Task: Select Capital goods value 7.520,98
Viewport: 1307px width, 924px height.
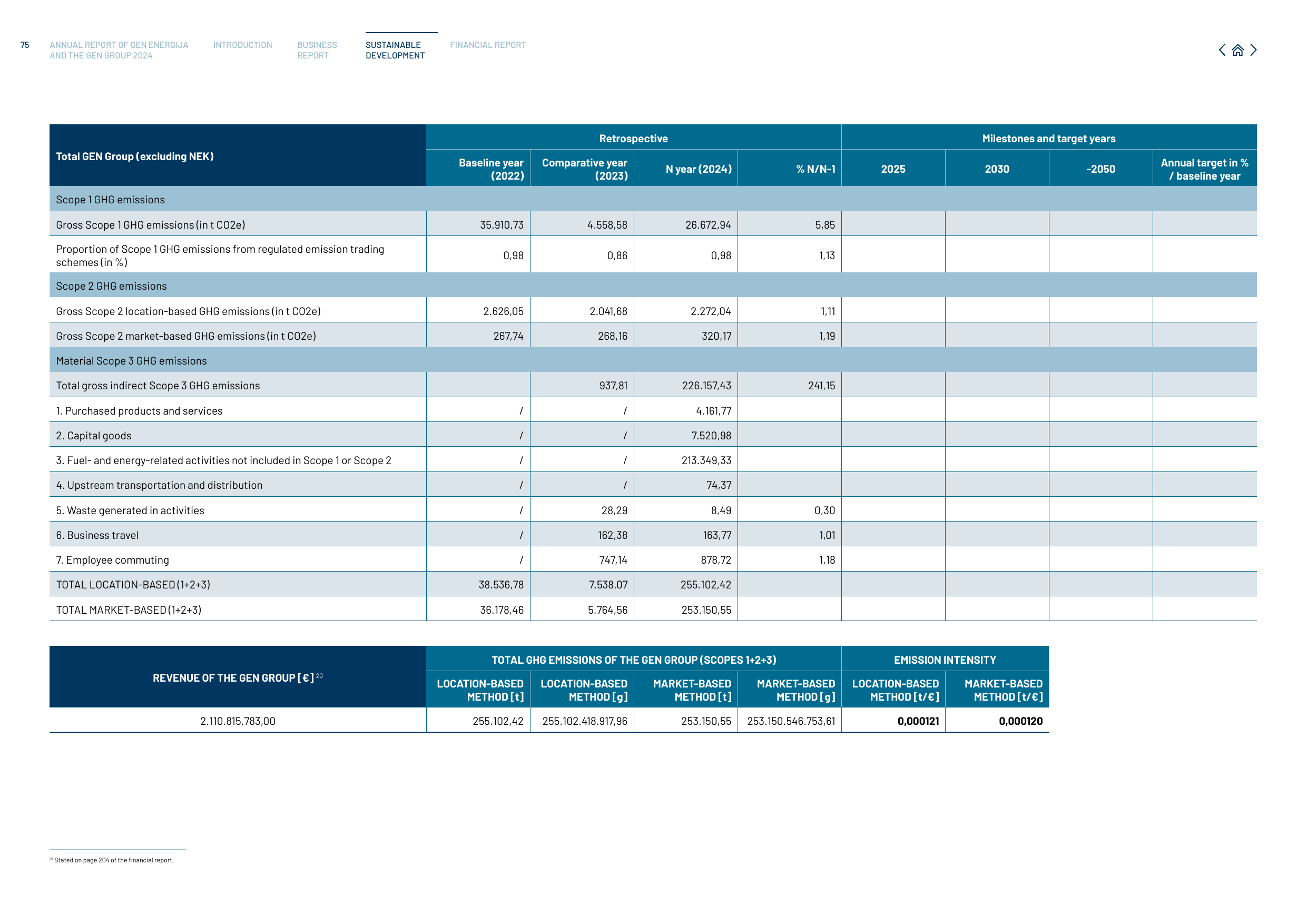Action: click(x=711, y=436)
